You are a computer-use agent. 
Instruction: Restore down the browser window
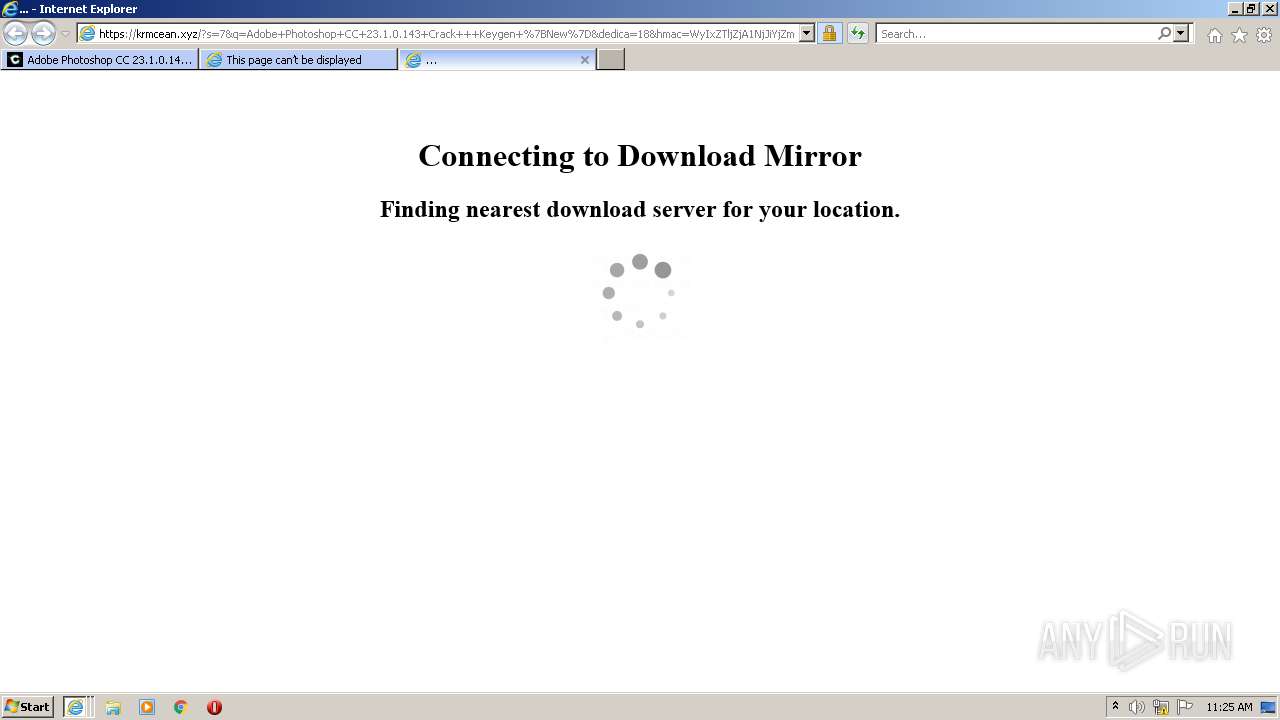(x=1250, y=9)
